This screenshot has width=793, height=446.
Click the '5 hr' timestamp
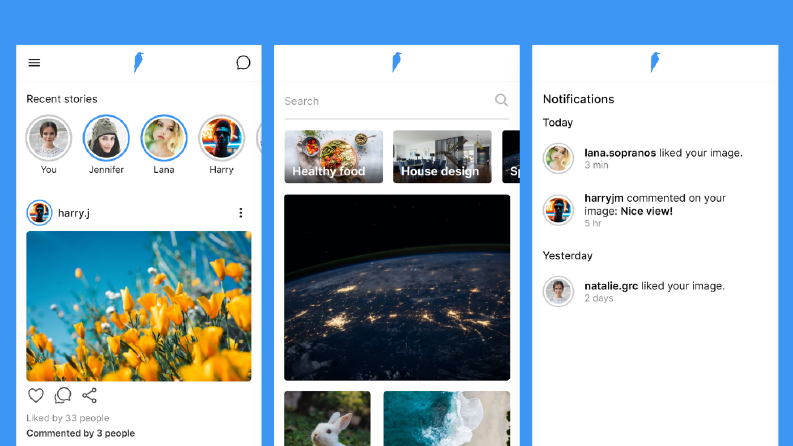[593, 224]
